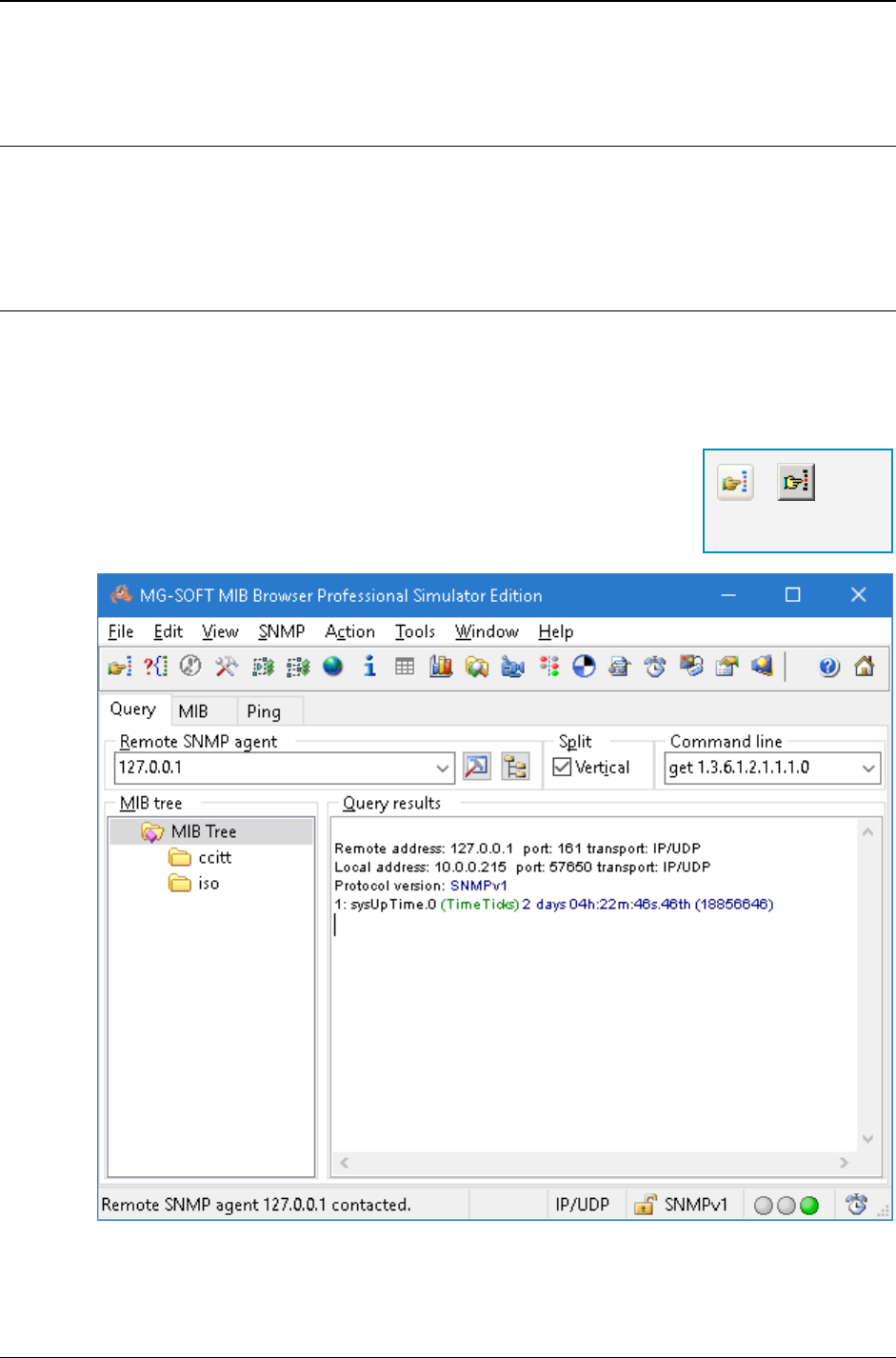The image size is (896, 1358).
Task: Click the blue half-filled circle toolbar icon
Action: [x=584, y=667]
